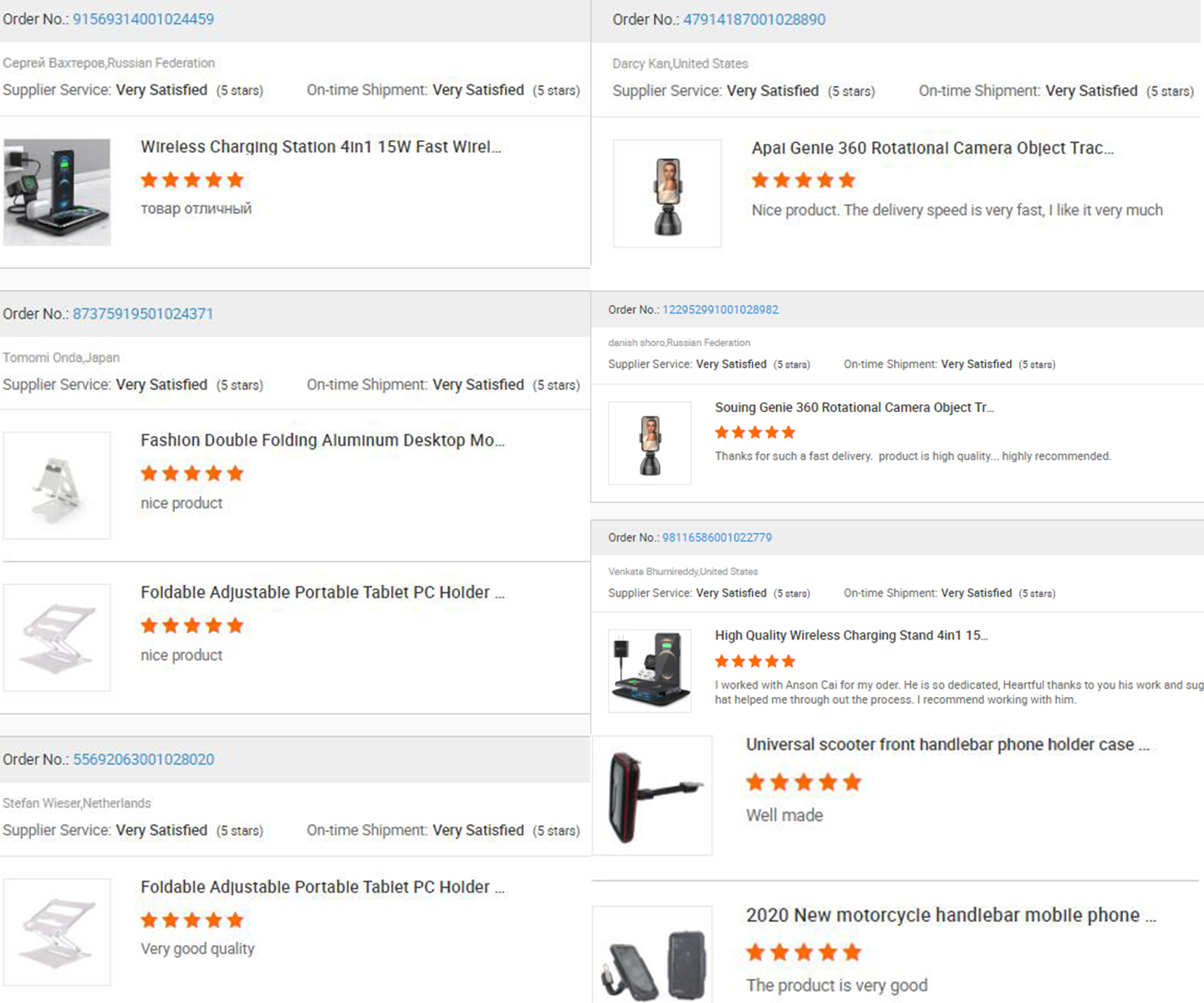Click star rating under Wireless Charging Station 4in1

192,180
